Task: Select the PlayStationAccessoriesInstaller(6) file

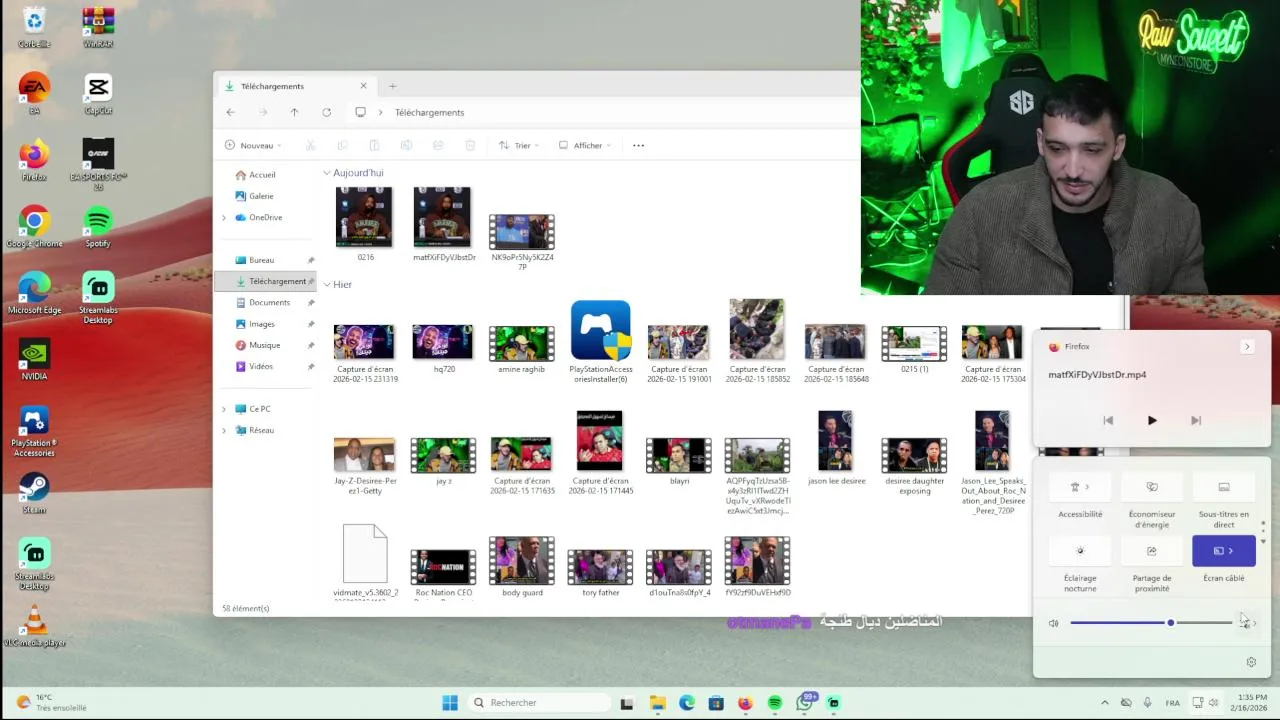Action: tap(600, 342)
